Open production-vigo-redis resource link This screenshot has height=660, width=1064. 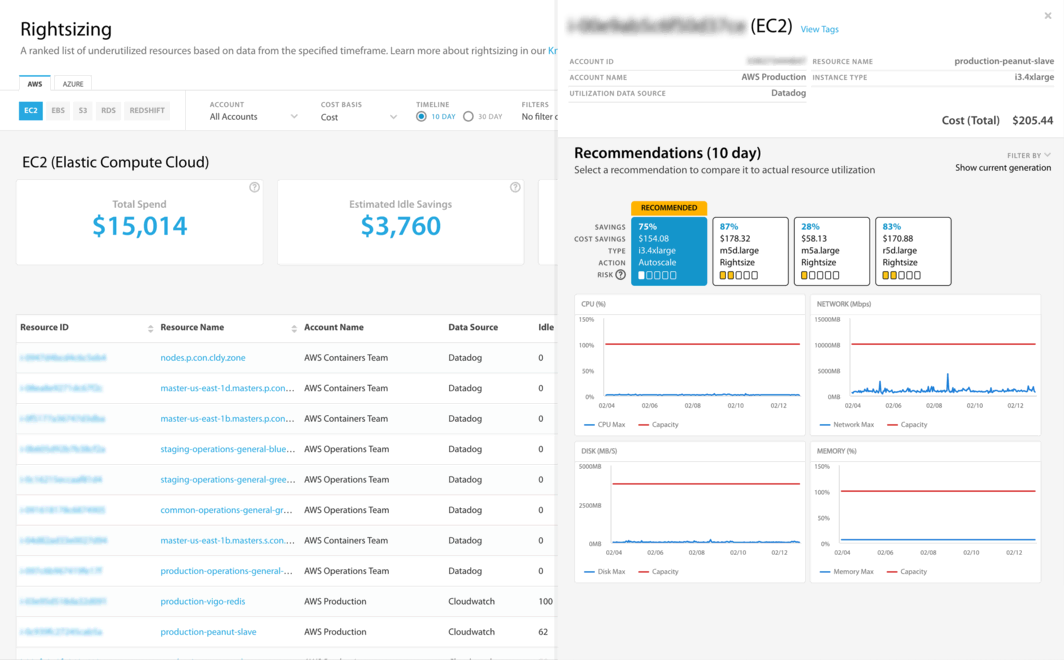coord(202,602)
